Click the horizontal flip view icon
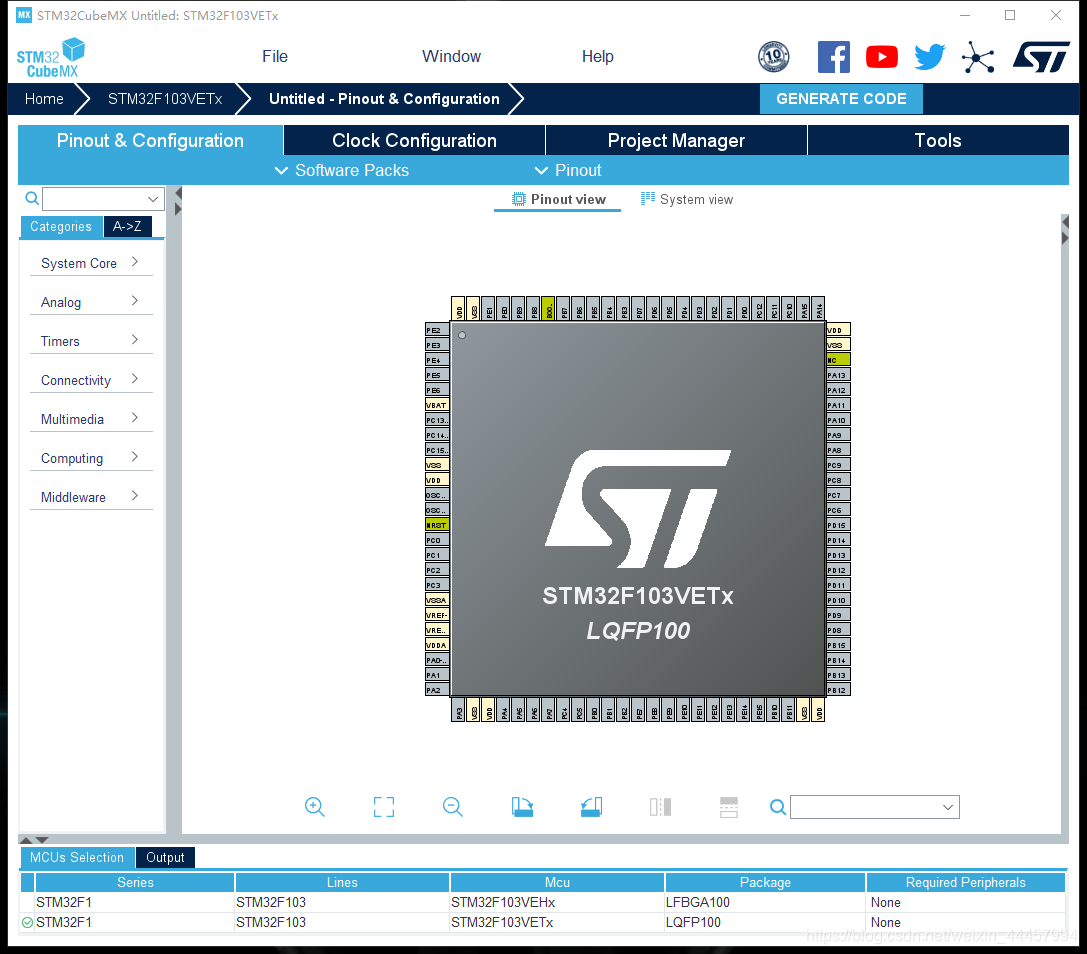Image resolution: width=1087 pixels, height=954 pixels. tap(660, 806)
